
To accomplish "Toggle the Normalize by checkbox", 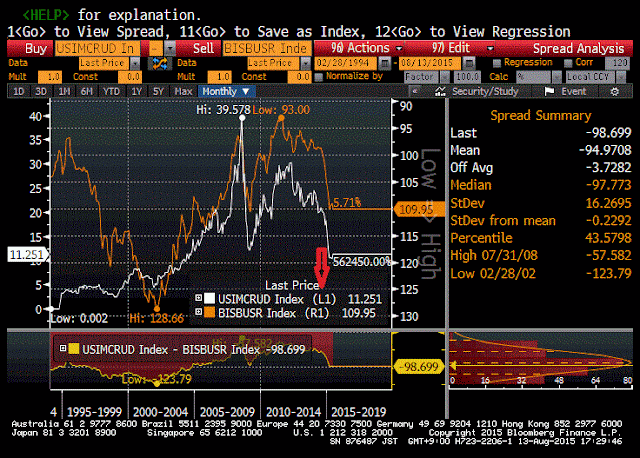I will [x=319, y=77].
